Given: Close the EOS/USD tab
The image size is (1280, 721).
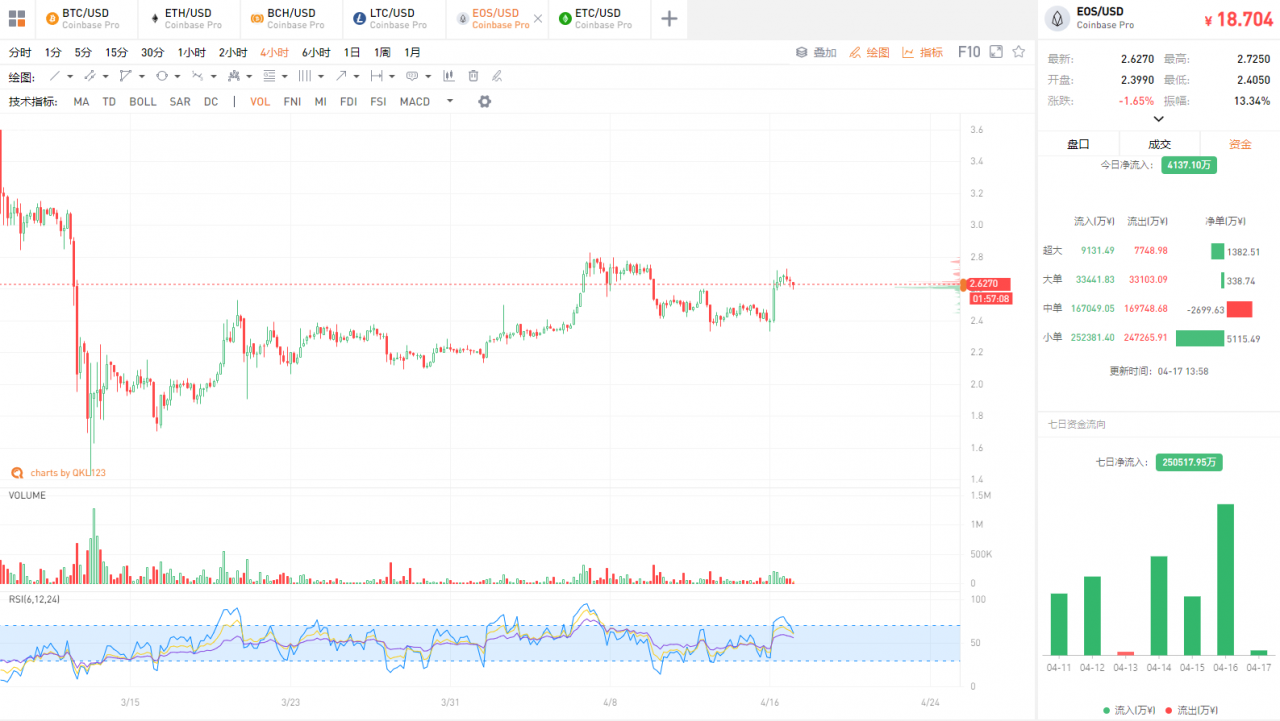Looking at the screenshot, I should (x=539, y=18).
